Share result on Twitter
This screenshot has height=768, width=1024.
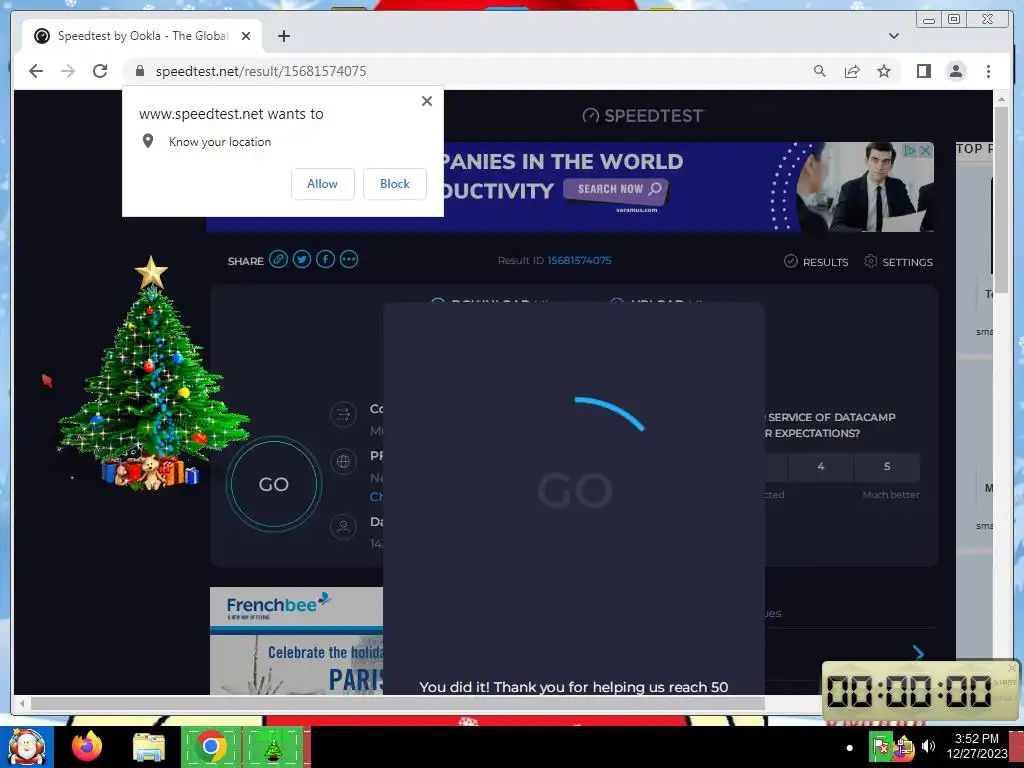(302, 259)
